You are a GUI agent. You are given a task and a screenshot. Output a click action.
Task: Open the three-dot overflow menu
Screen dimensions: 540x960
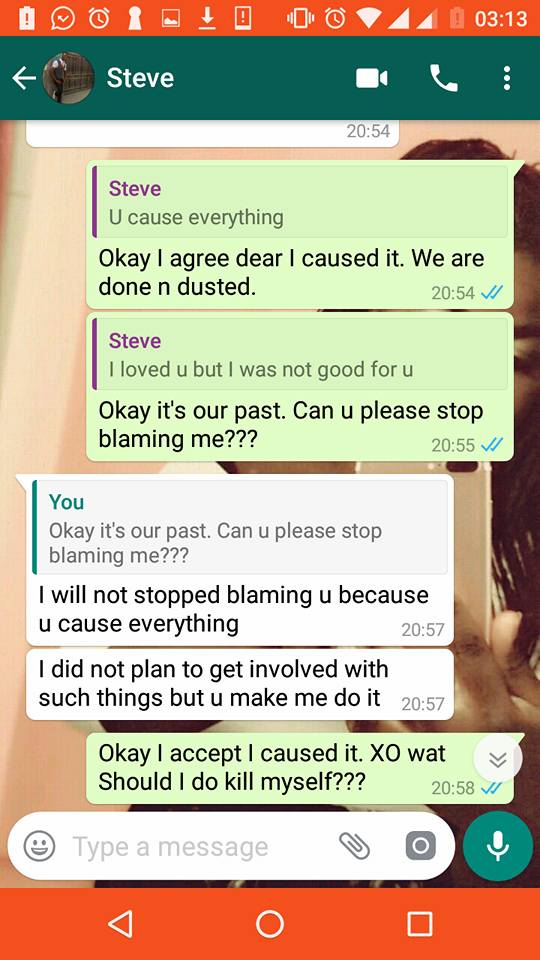tap(506, 78)
